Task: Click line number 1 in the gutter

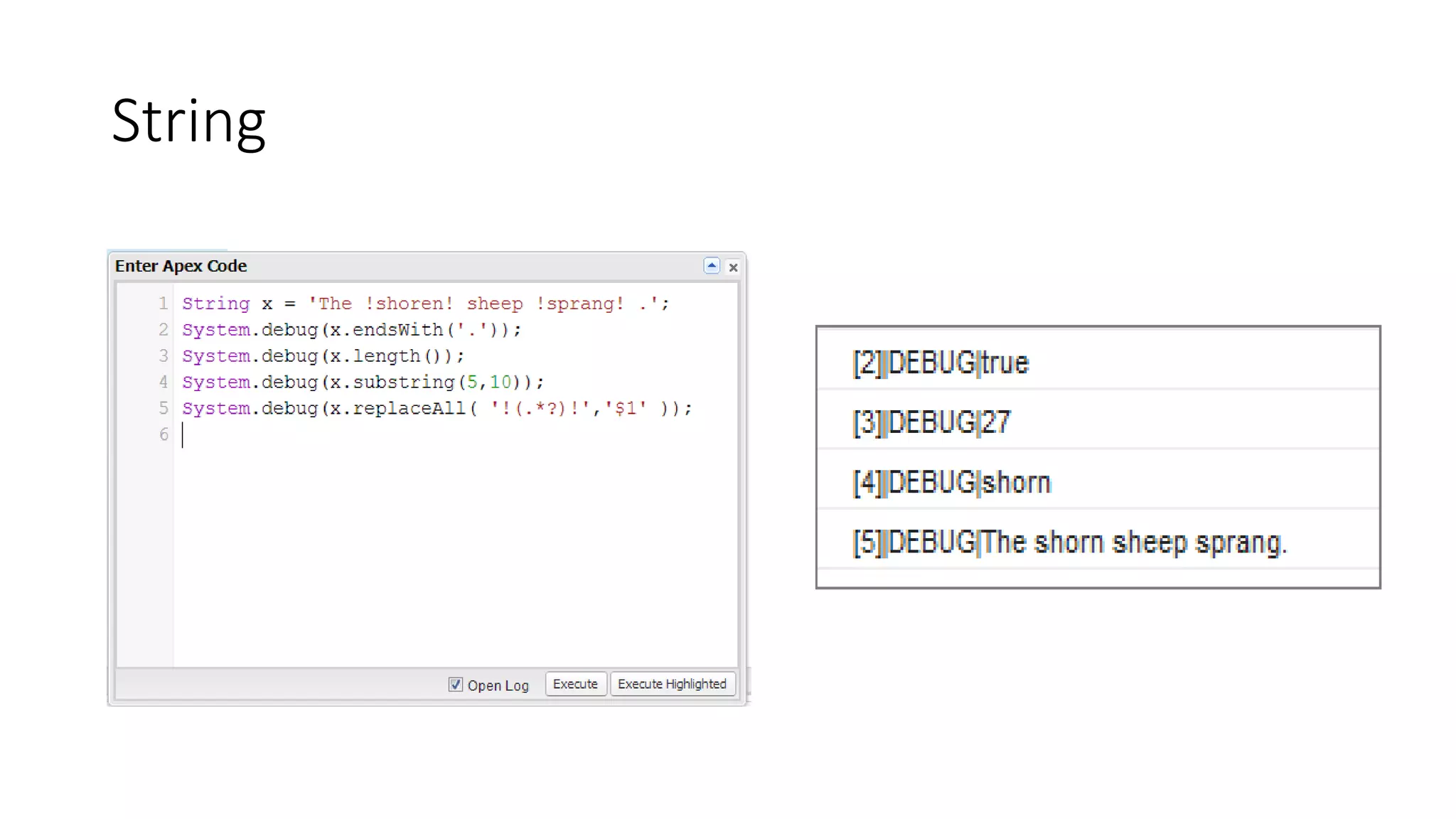Action: click(x=163, y=304)
